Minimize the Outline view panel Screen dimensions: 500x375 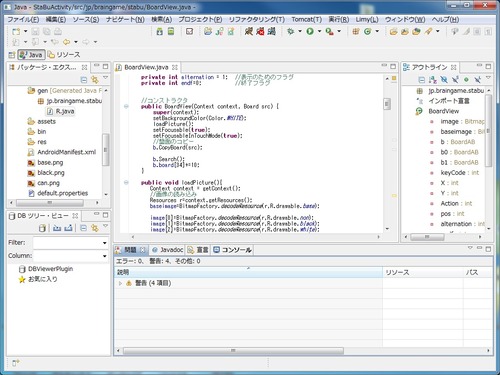(x=479, y=66)
